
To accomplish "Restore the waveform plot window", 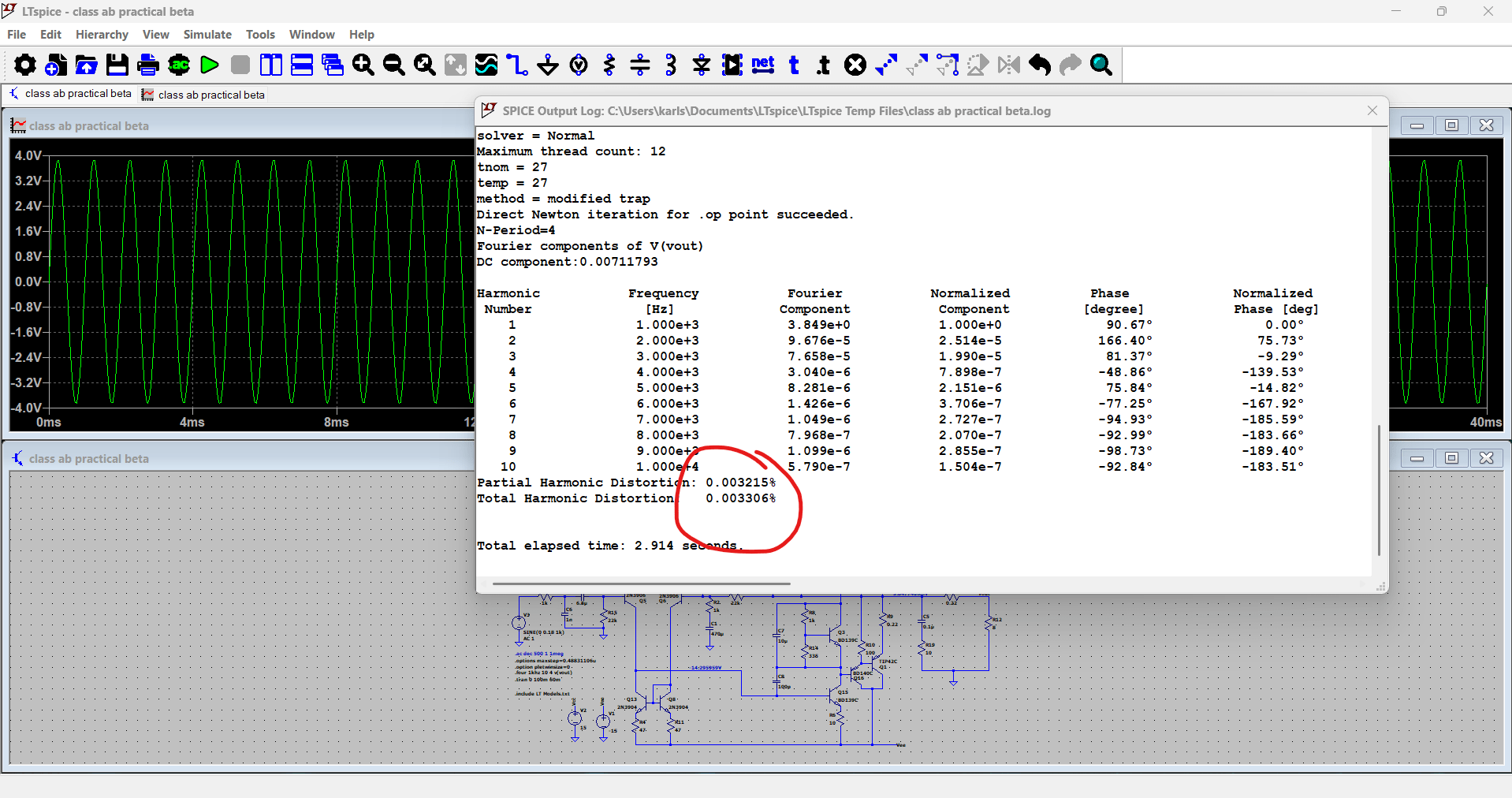I will 1451,125.
